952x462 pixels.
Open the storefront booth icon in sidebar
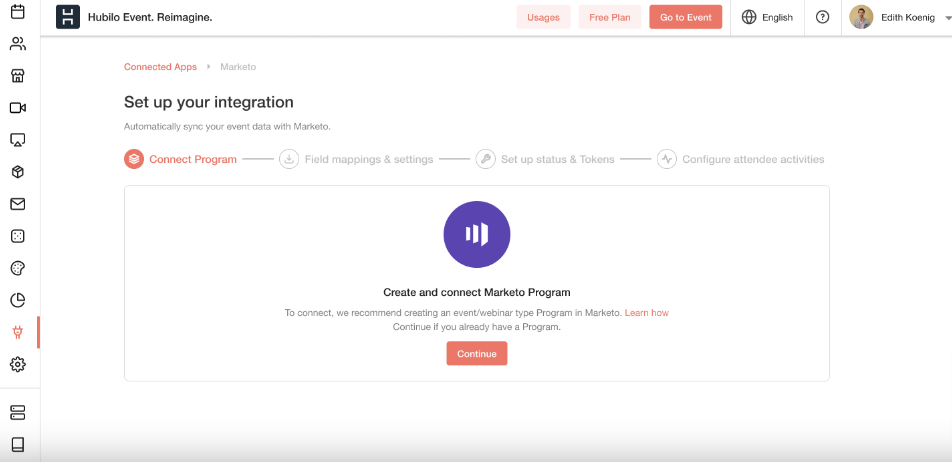click(18, 76)
